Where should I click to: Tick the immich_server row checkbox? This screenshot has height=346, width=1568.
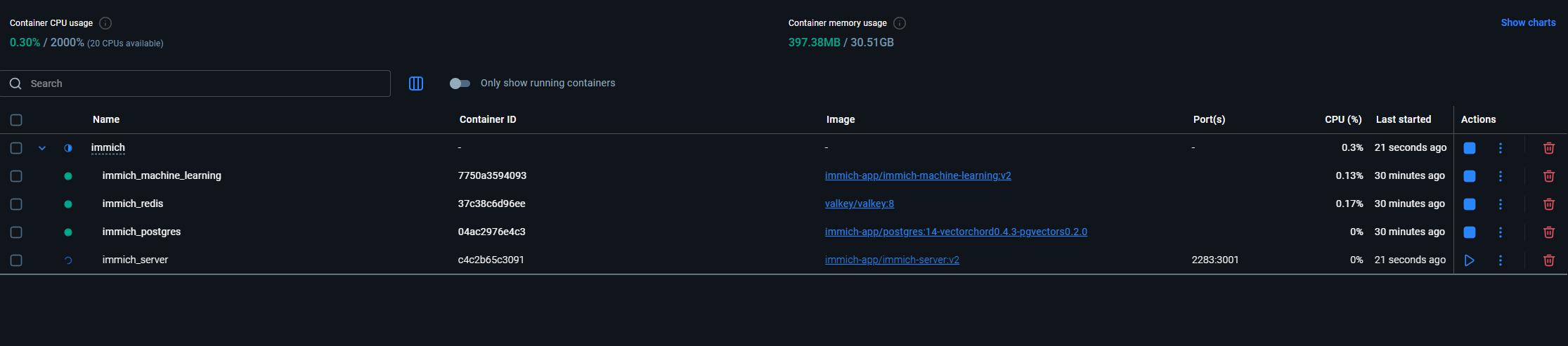(16, 260)
